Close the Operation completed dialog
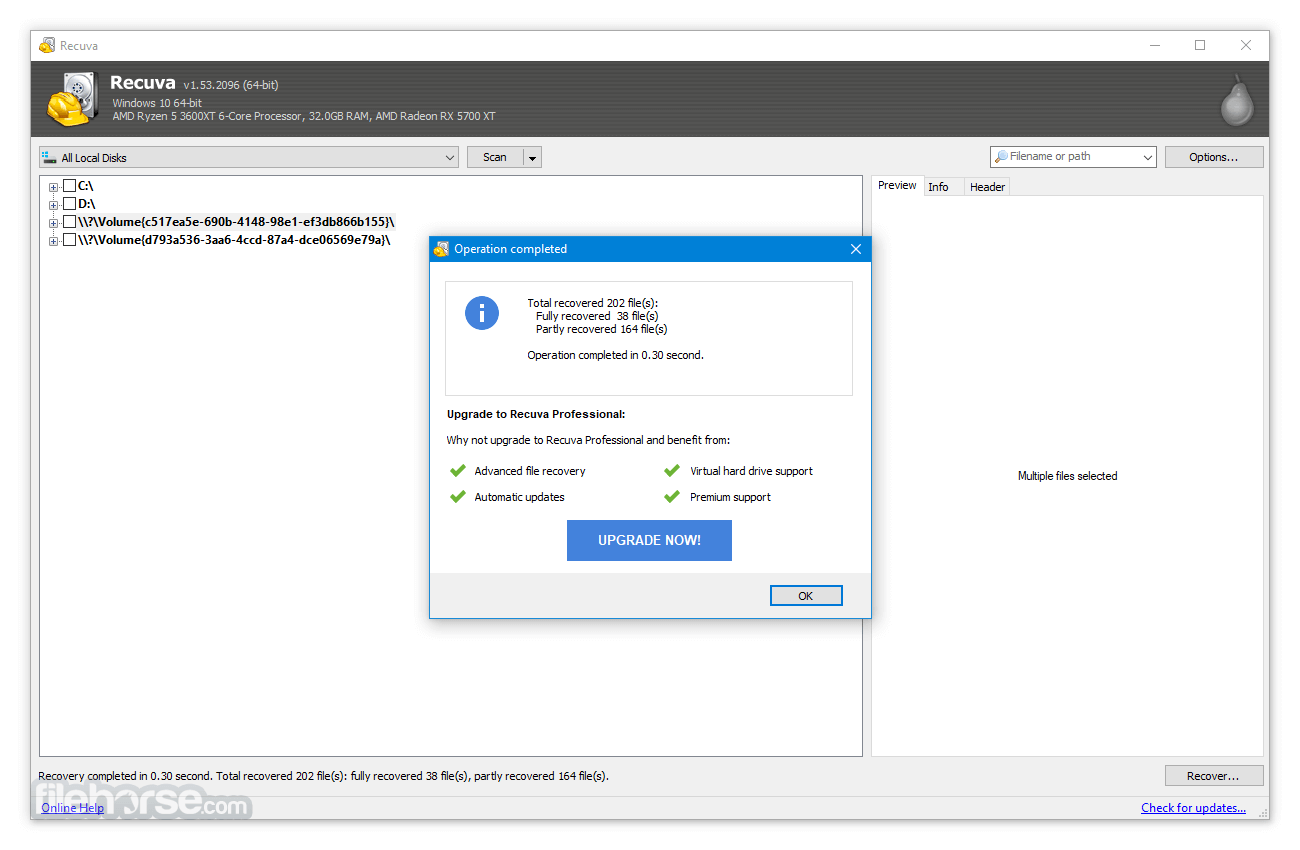Screen dimensions: 1300x850 [855, 249]
